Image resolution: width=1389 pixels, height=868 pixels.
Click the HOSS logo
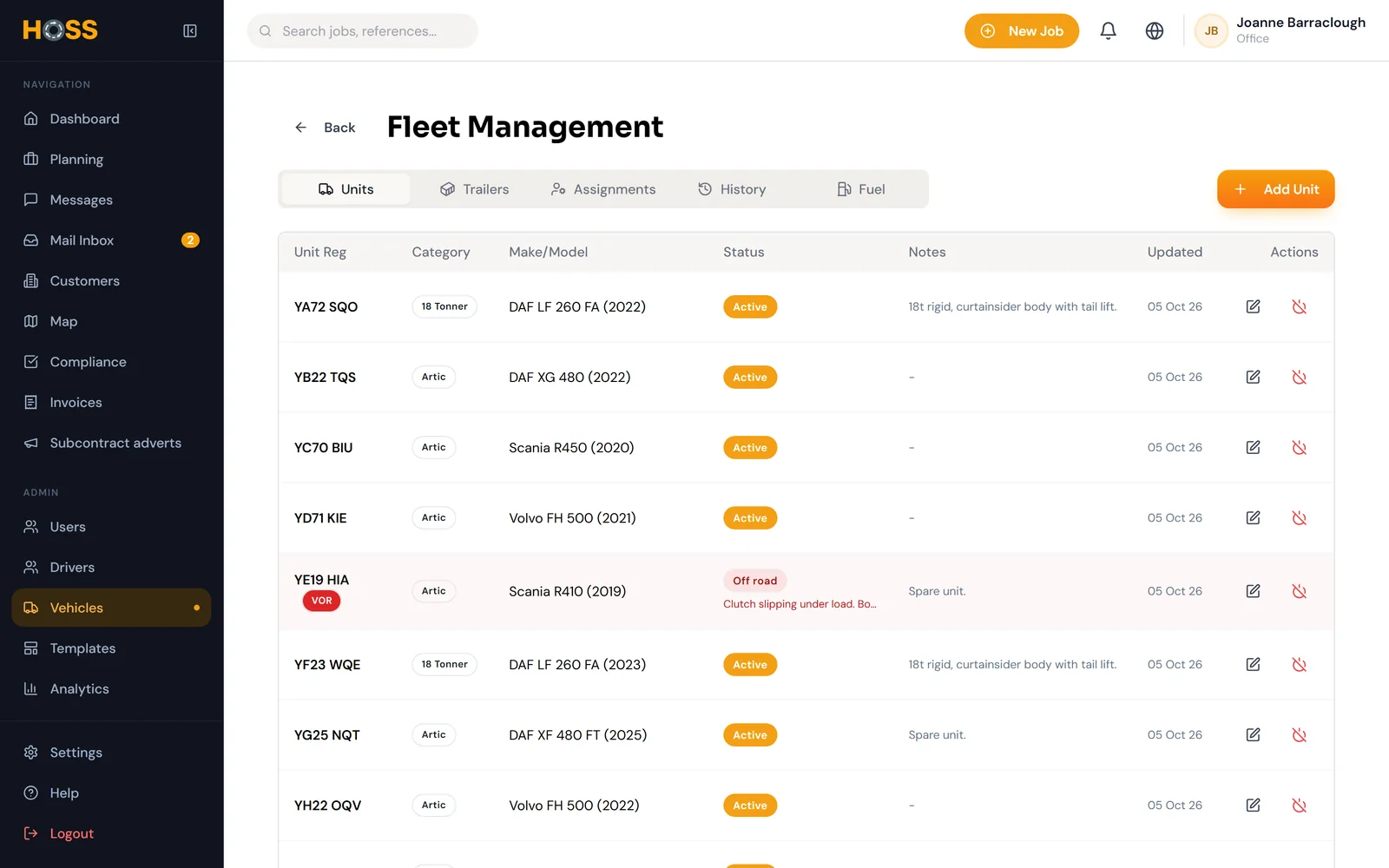coord(60,30)
